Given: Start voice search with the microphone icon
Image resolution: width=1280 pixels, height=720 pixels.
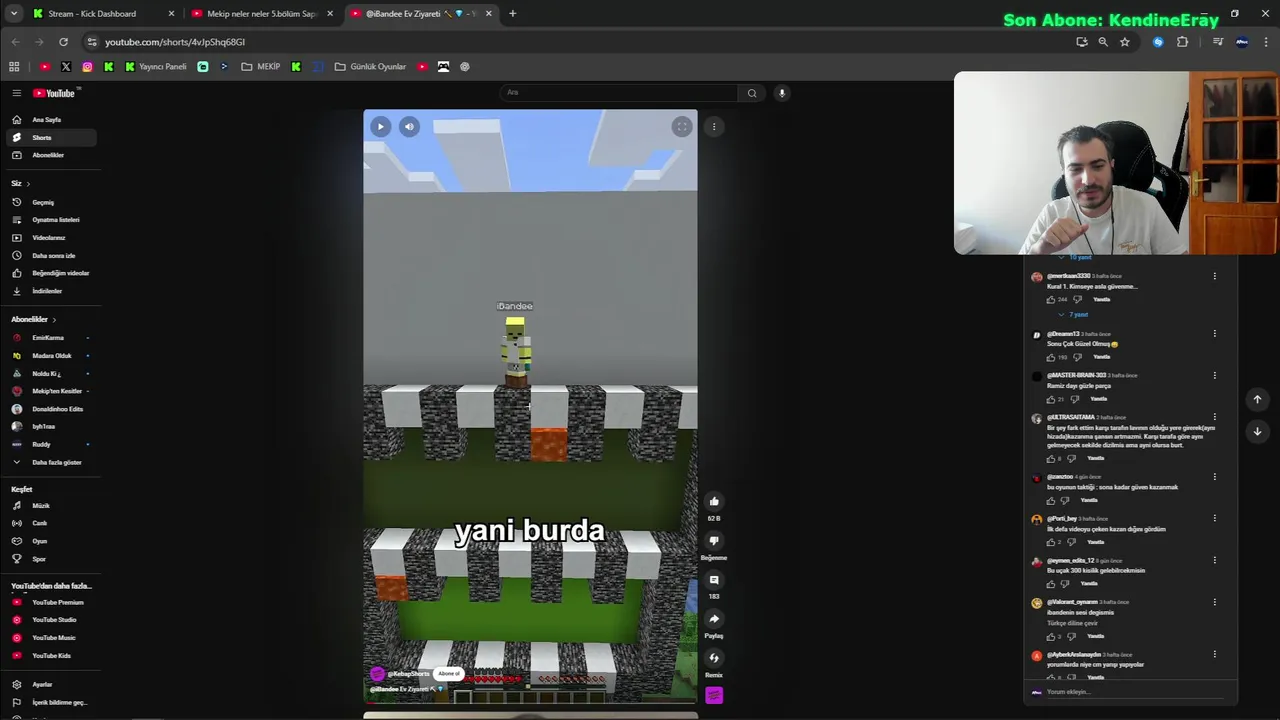Looking at the screenshot, I should 782,93.
